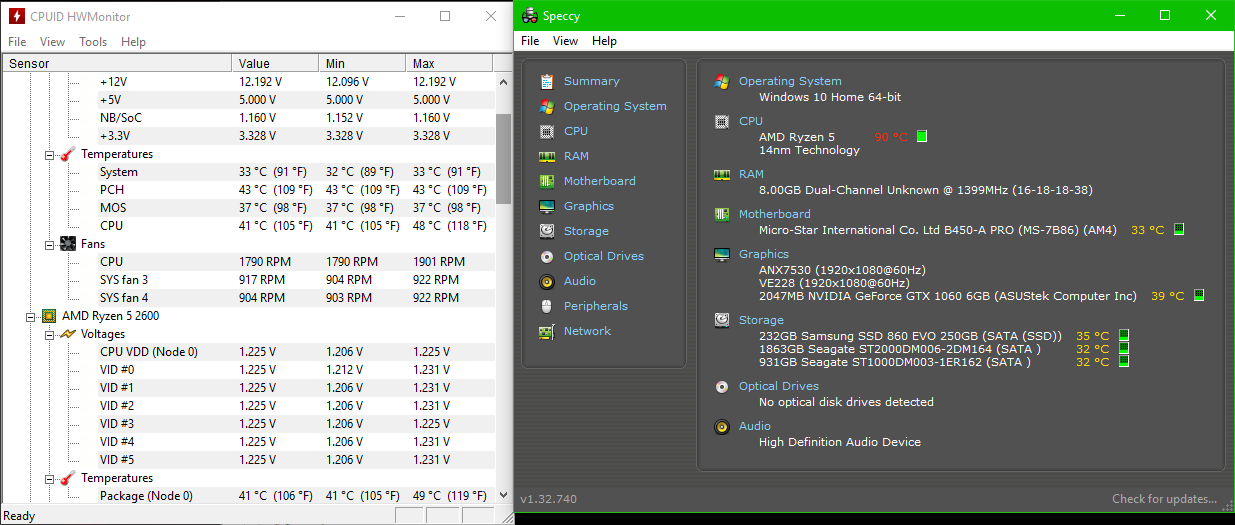Click the motherboard temperature indicator at 33 °C
Viewport: 1235px width, 525px height.
tap(1179, 229)
